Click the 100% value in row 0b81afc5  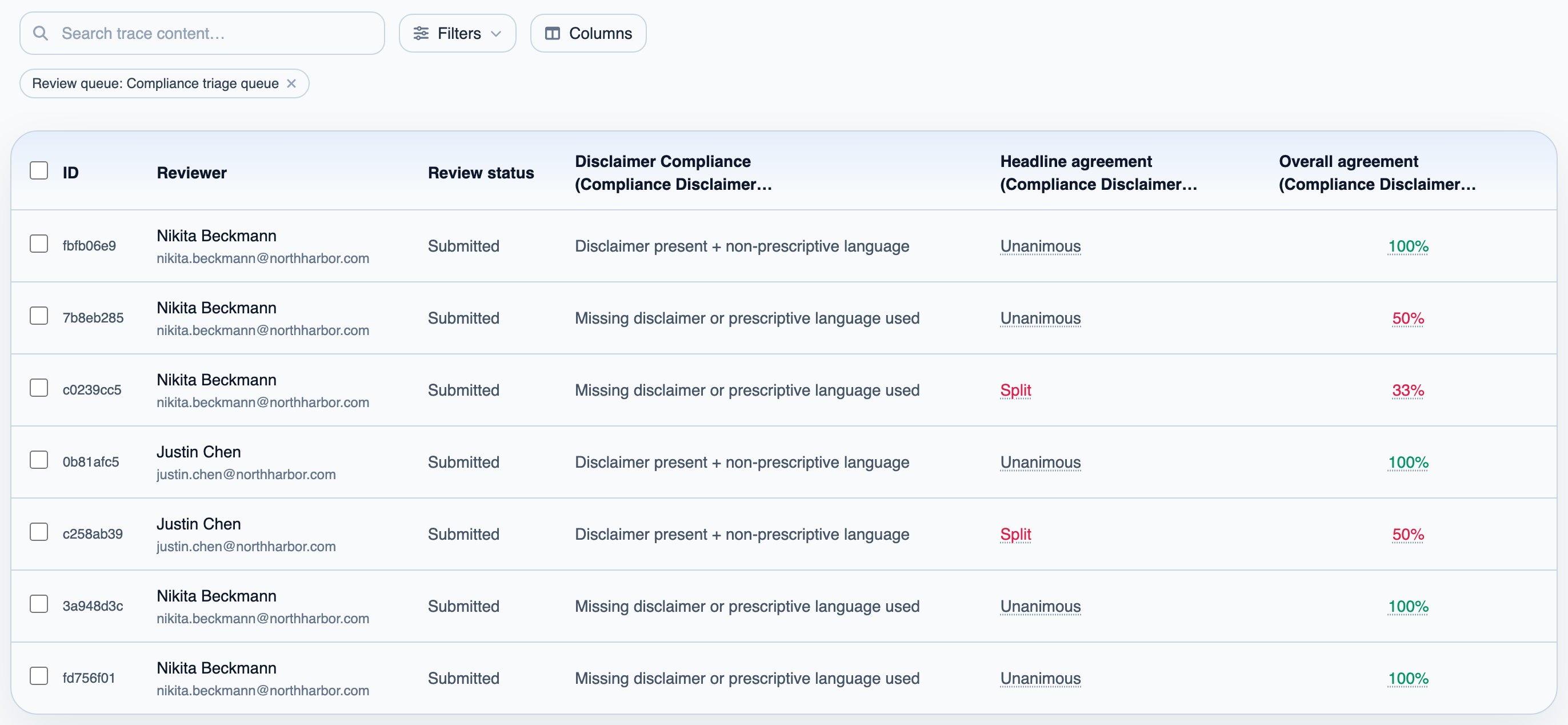tap(1408, 463)
